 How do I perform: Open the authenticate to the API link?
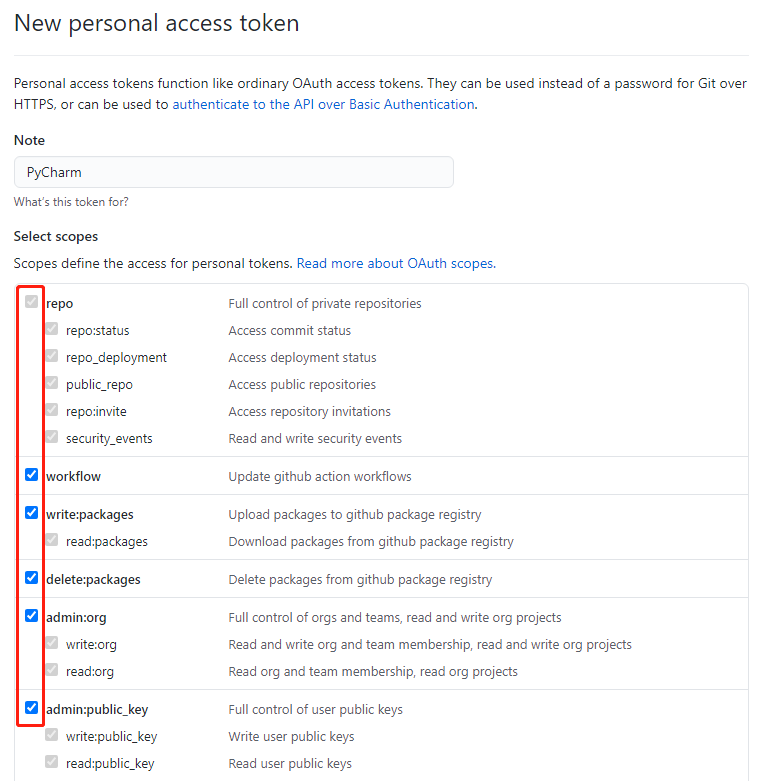click(x=323, y=104)
